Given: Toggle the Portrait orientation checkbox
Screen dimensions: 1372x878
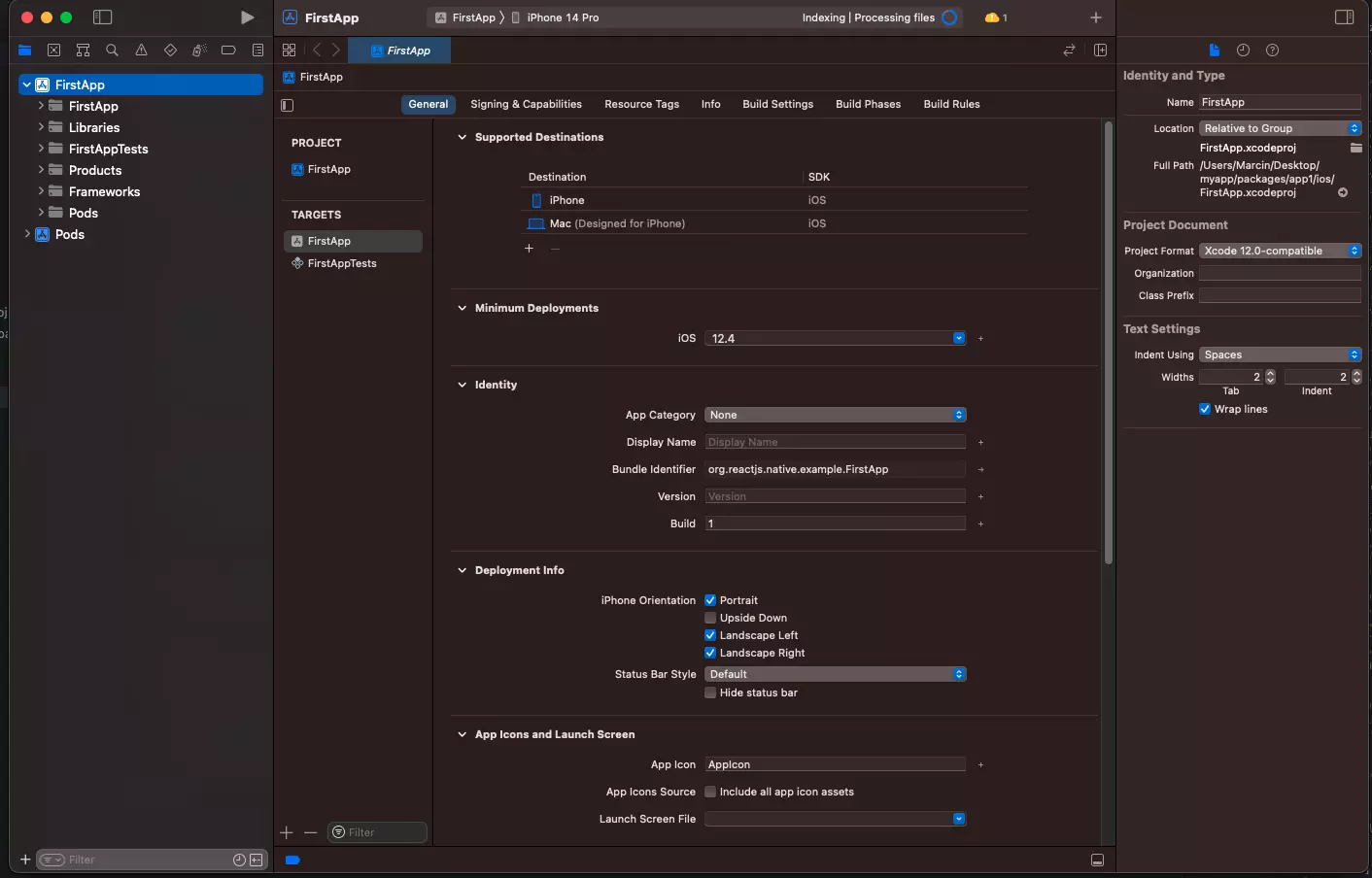Looking at the screenshot, I should click(x=710, y=600).
